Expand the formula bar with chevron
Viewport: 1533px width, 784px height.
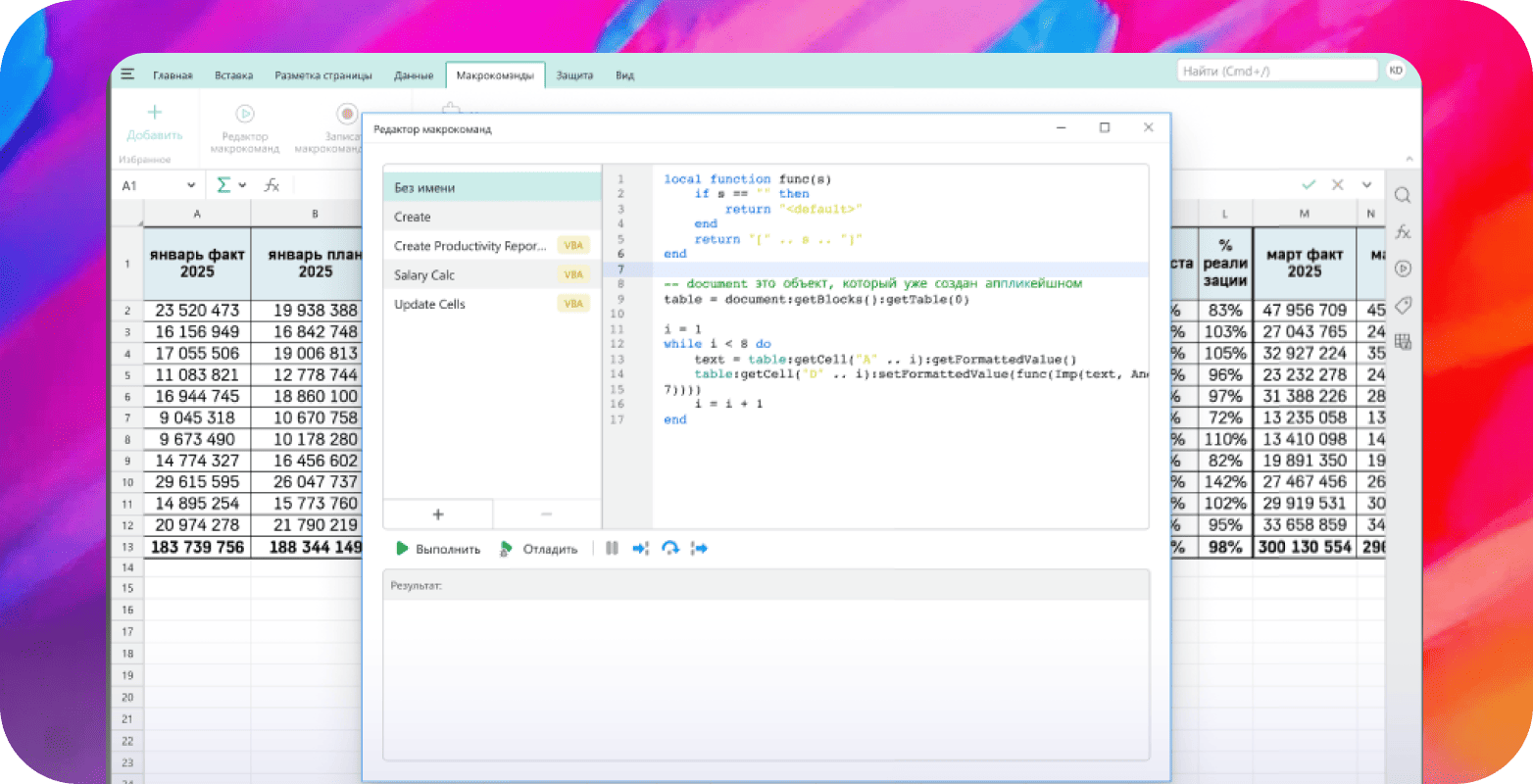pos(1366,185)
